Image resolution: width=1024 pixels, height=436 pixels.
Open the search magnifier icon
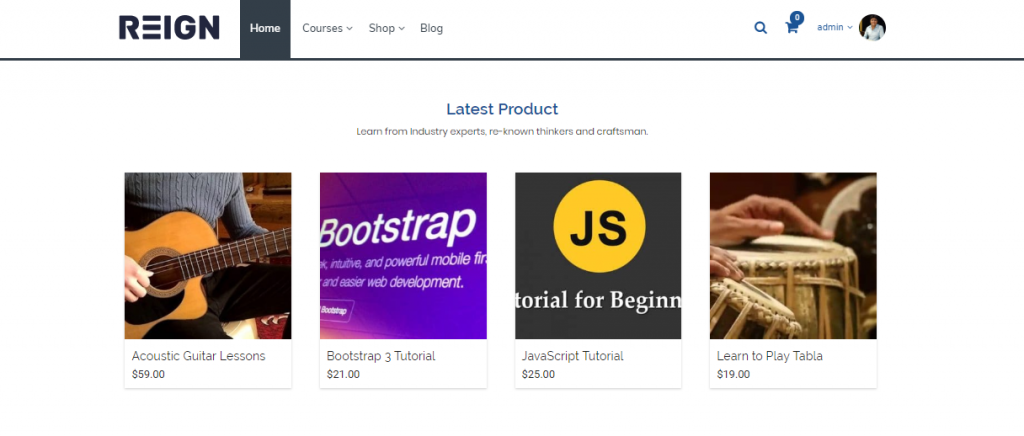click(x=760, y=28)
